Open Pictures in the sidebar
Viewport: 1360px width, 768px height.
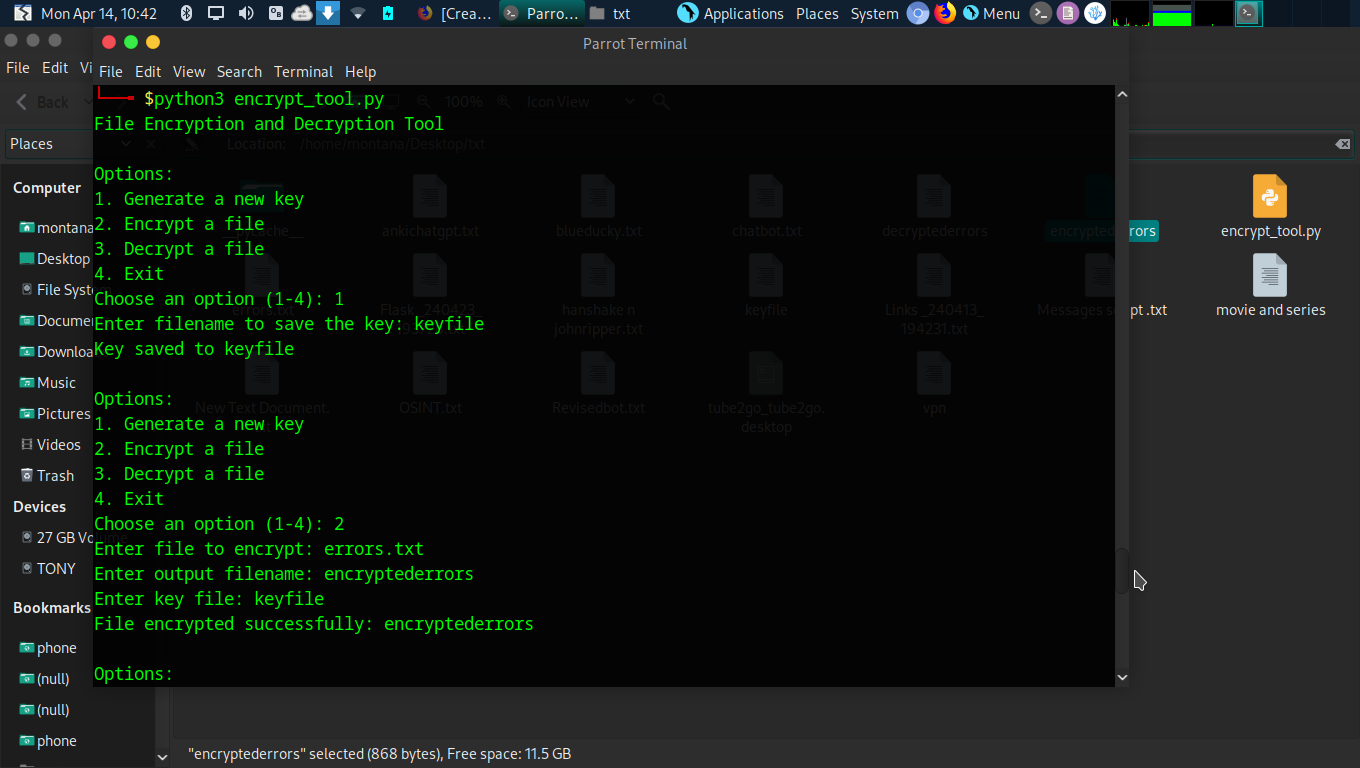click(x=55, y=413)
